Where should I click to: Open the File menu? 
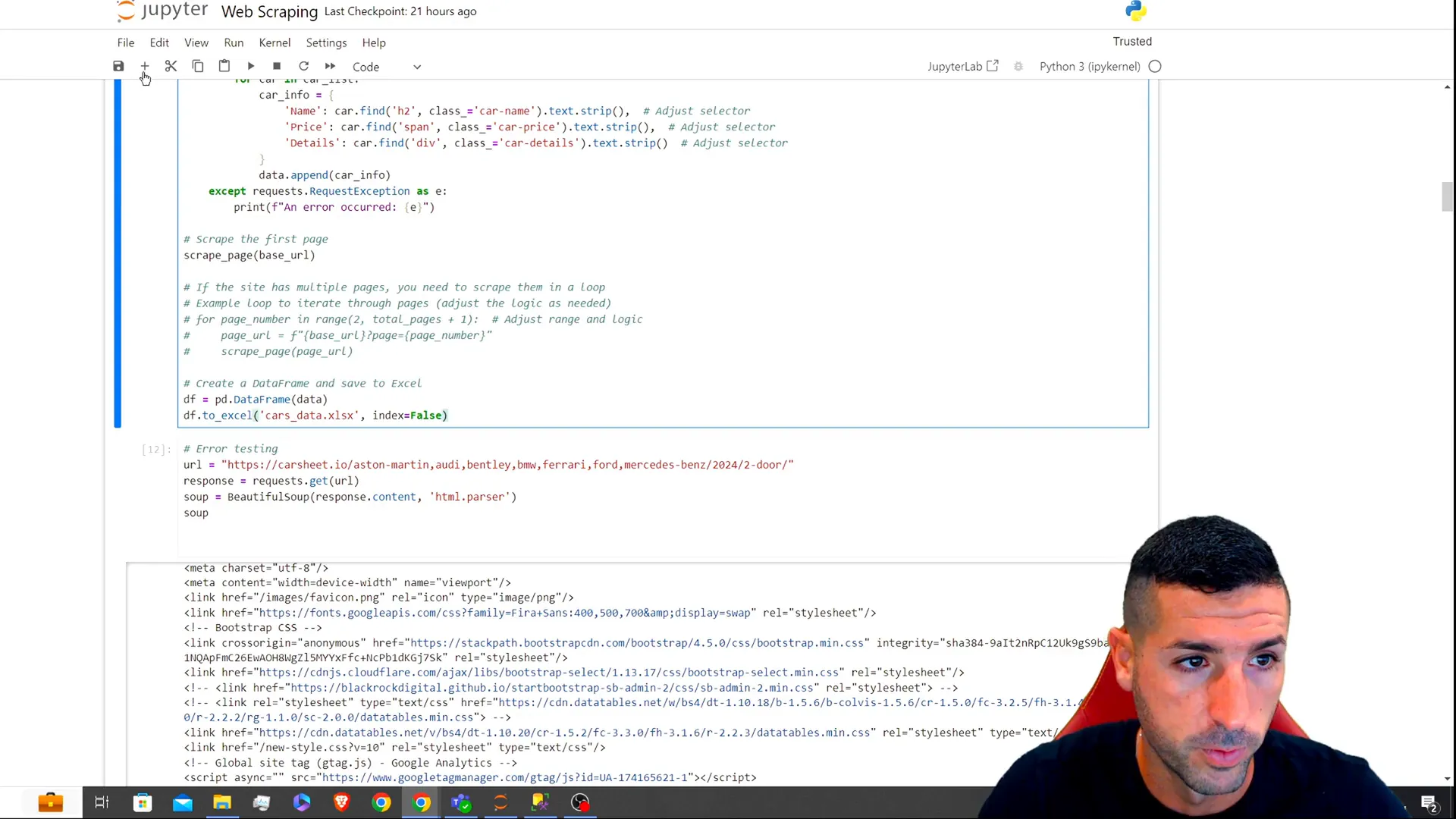[x=126, y=42]
